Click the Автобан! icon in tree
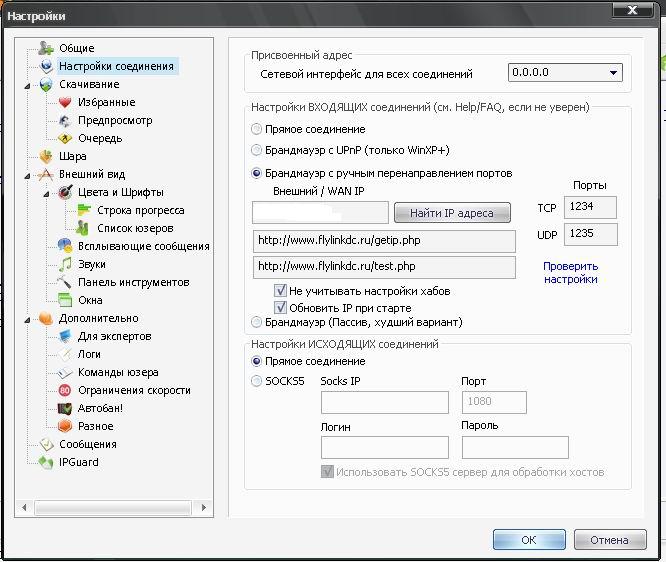This screenshot has width=666, height=562. [x=65, y=408]
